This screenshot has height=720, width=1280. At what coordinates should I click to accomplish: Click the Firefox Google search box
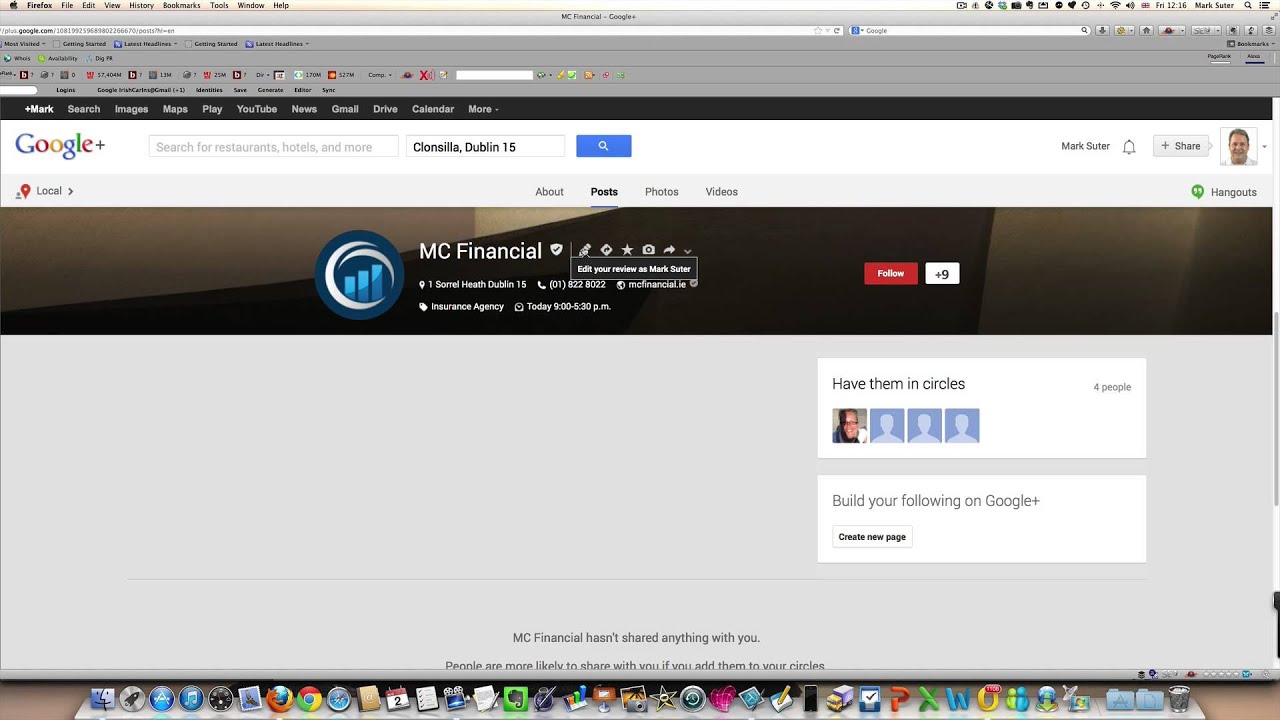coord(970,30)
